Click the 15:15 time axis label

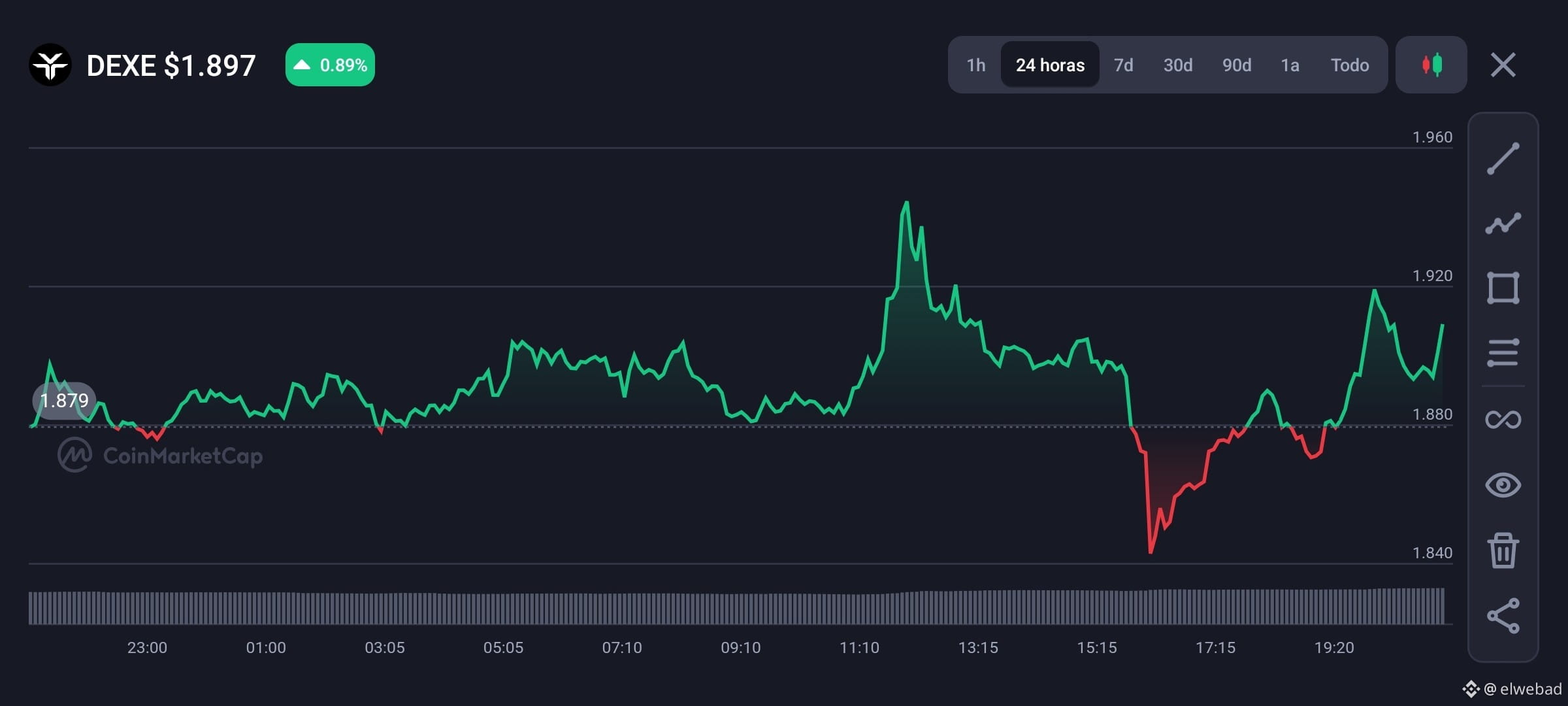coord(1097,647)
